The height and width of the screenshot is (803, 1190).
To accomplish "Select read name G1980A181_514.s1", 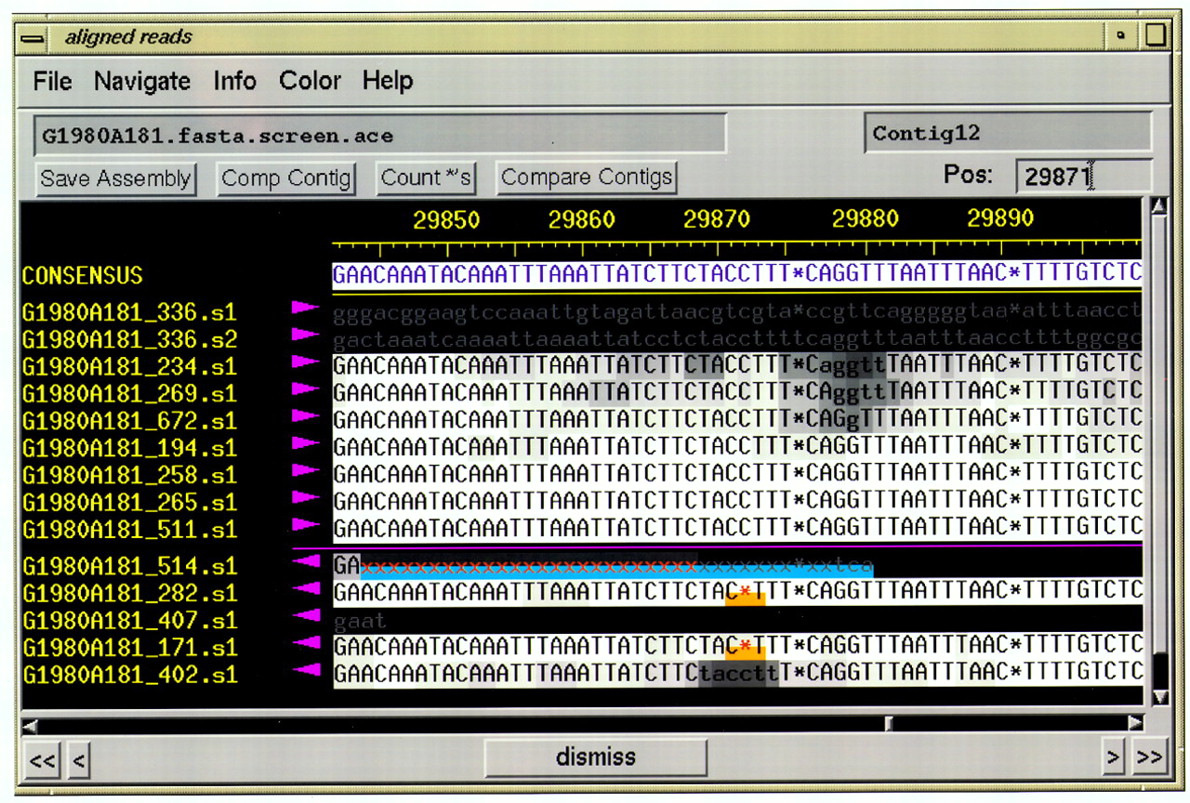I will coord(129,566).
